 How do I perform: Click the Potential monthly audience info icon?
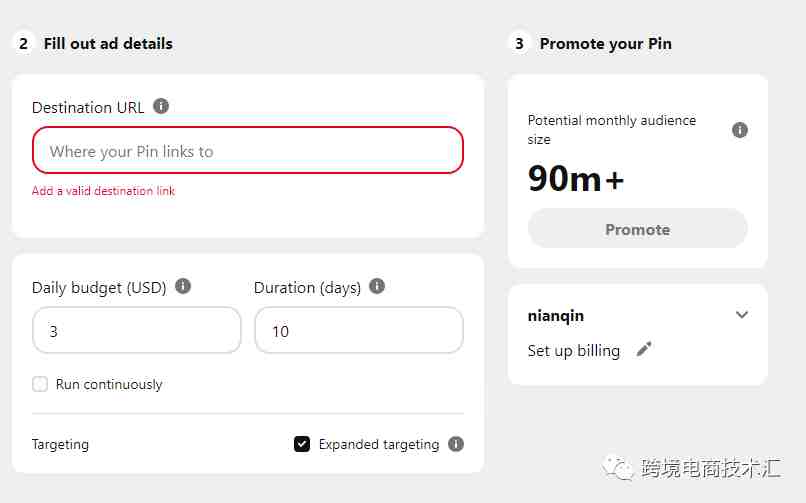pos(740,130)
